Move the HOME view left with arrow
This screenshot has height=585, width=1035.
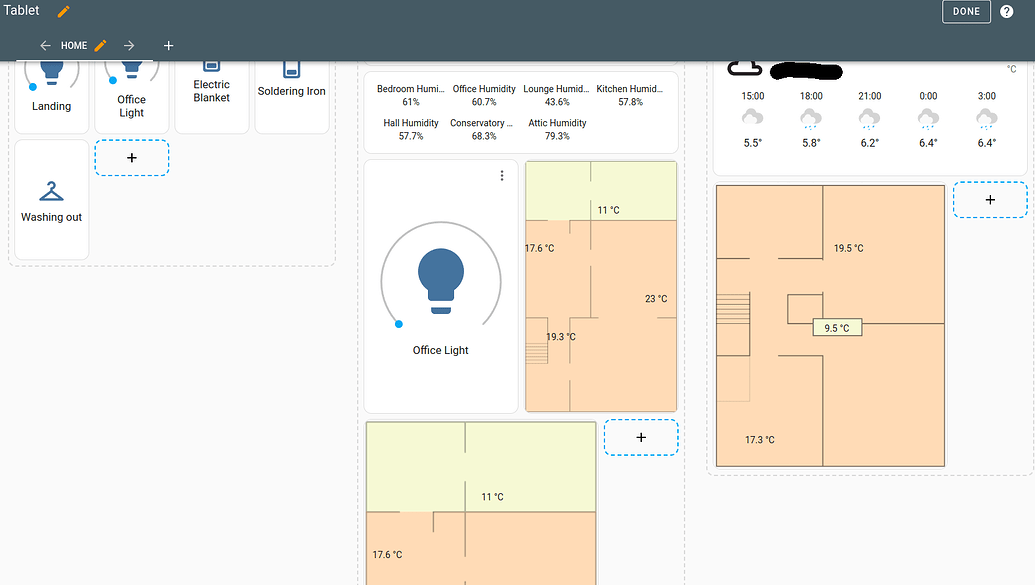click(x=45, y=46)
